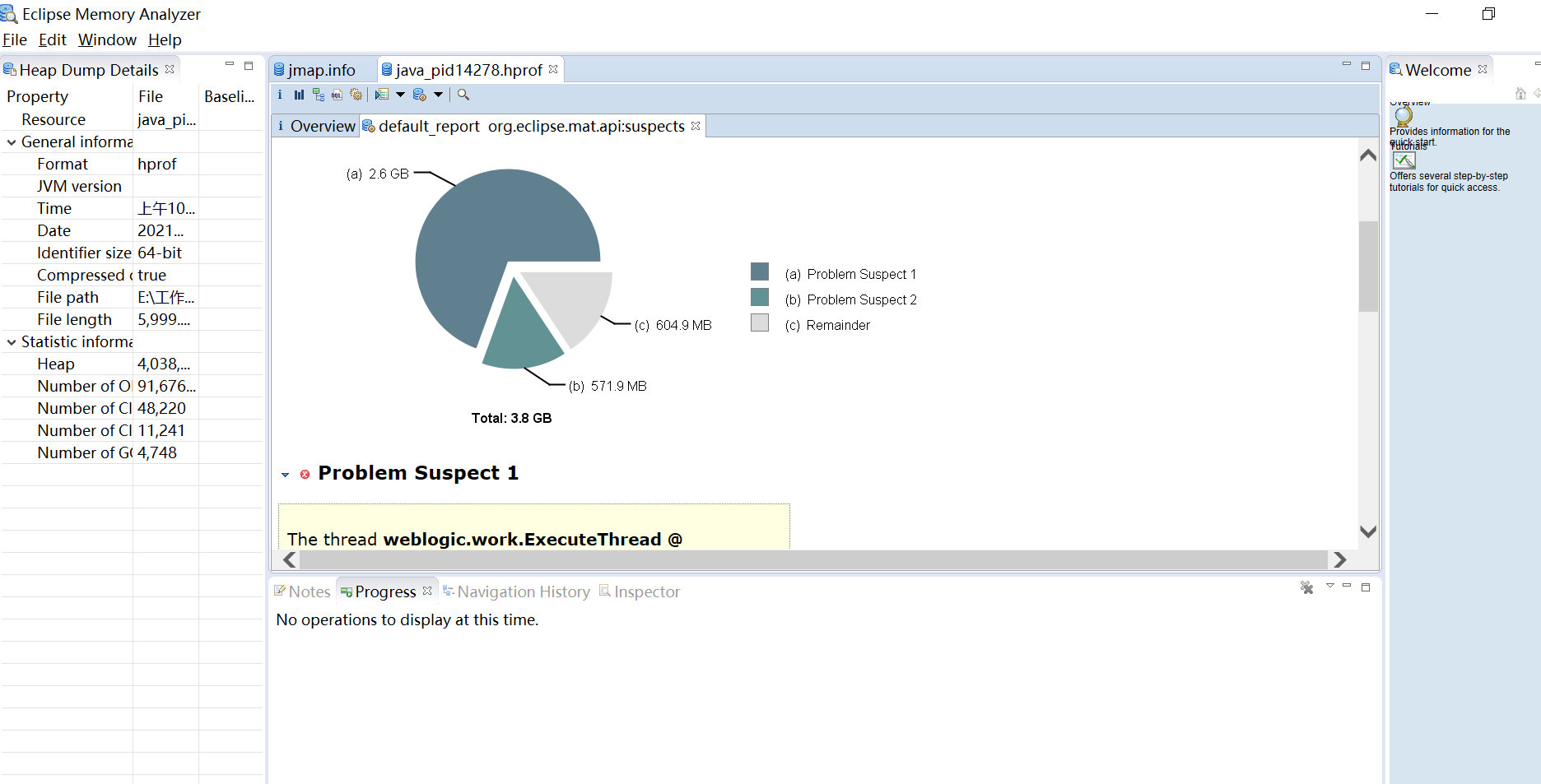Select the Histogram toolbar icon
Viewport: 1541px width, 784px height.
click(x=299, y=95)
